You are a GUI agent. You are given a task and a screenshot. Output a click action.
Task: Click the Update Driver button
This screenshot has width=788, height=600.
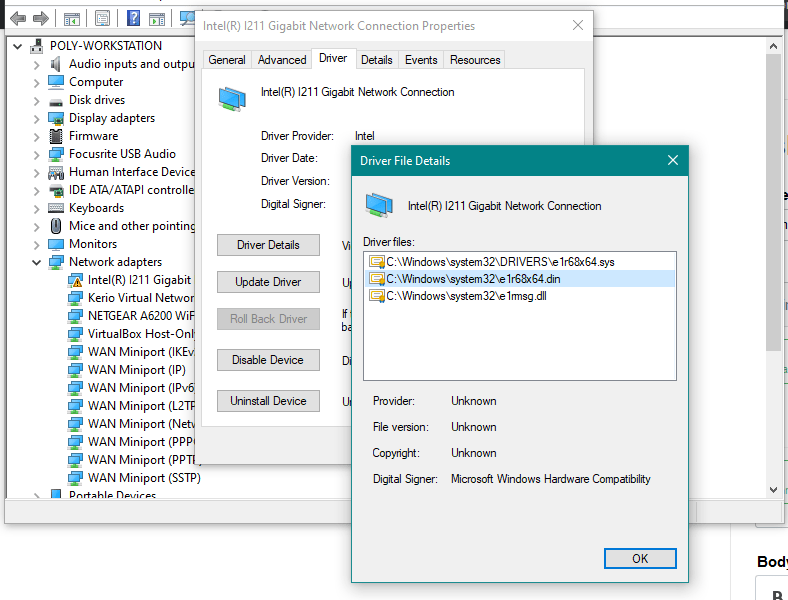[268, 282]
